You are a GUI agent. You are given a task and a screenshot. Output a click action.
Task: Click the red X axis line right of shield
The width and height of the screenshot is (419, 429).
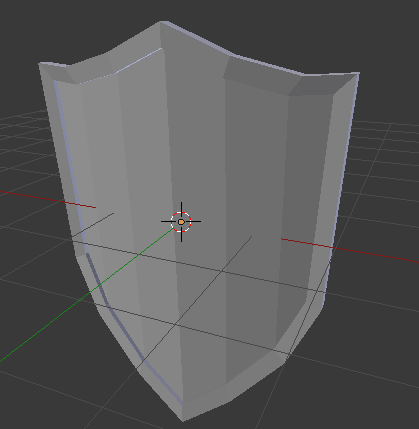[350, 250]
